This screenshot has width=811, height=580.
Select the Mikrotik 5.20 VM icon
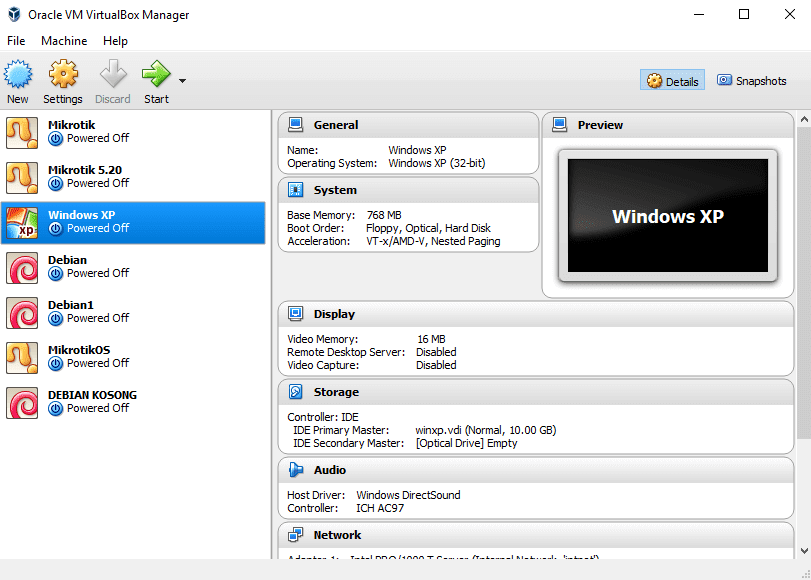22,177
